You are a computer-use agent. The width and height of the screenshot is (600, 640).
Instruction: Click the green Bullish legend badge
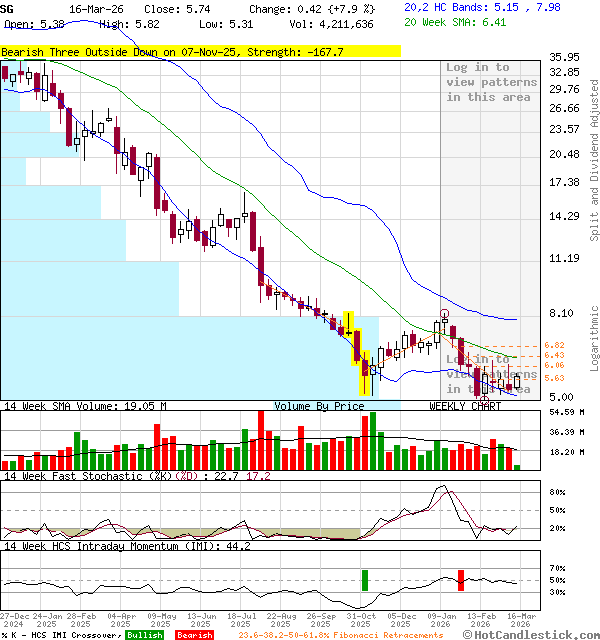tap(144, 635)
